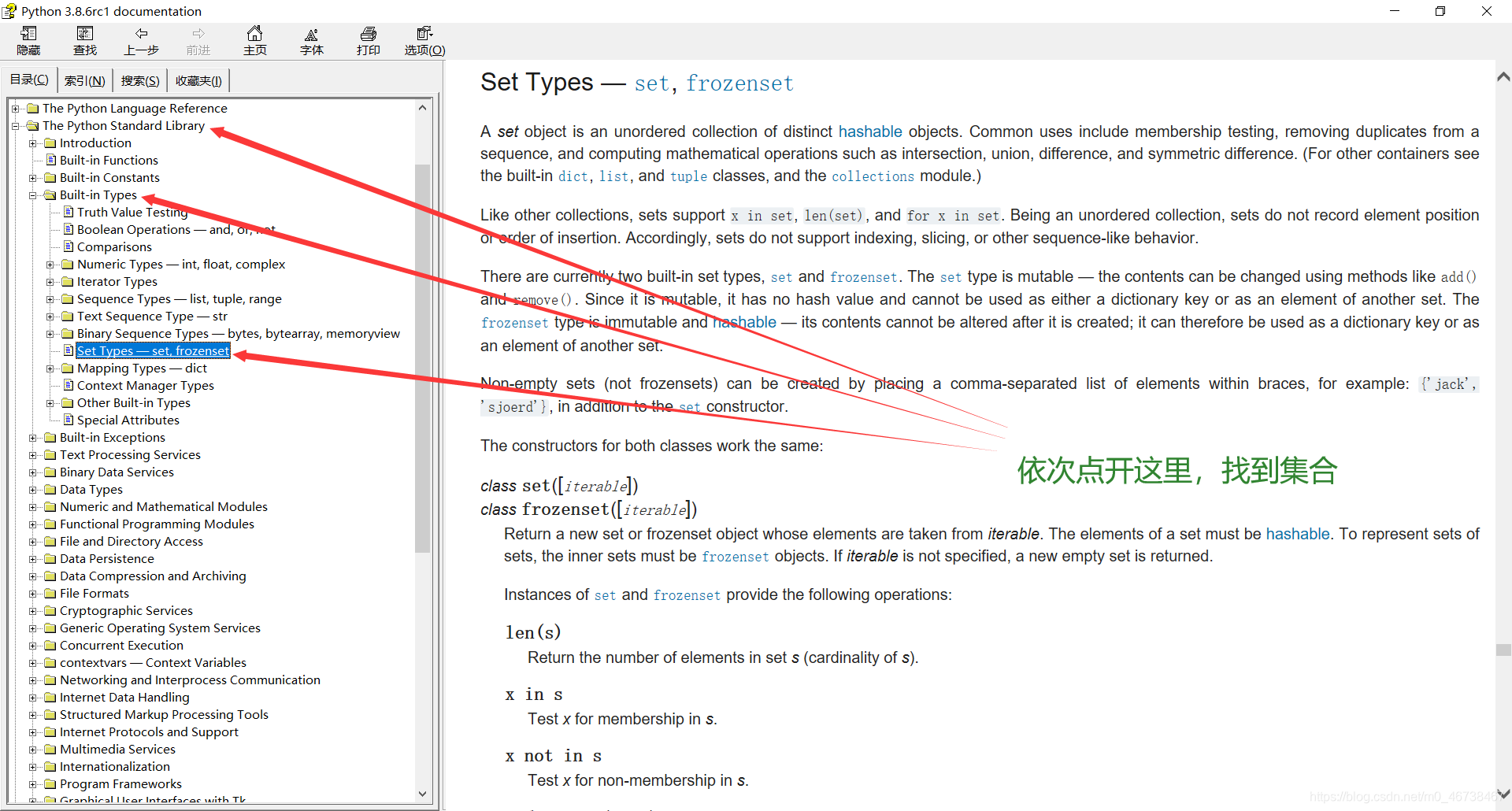Select Text Sequence Type — str entry
The height and width of the screenshot is (811, 1512).
(152, 316)
